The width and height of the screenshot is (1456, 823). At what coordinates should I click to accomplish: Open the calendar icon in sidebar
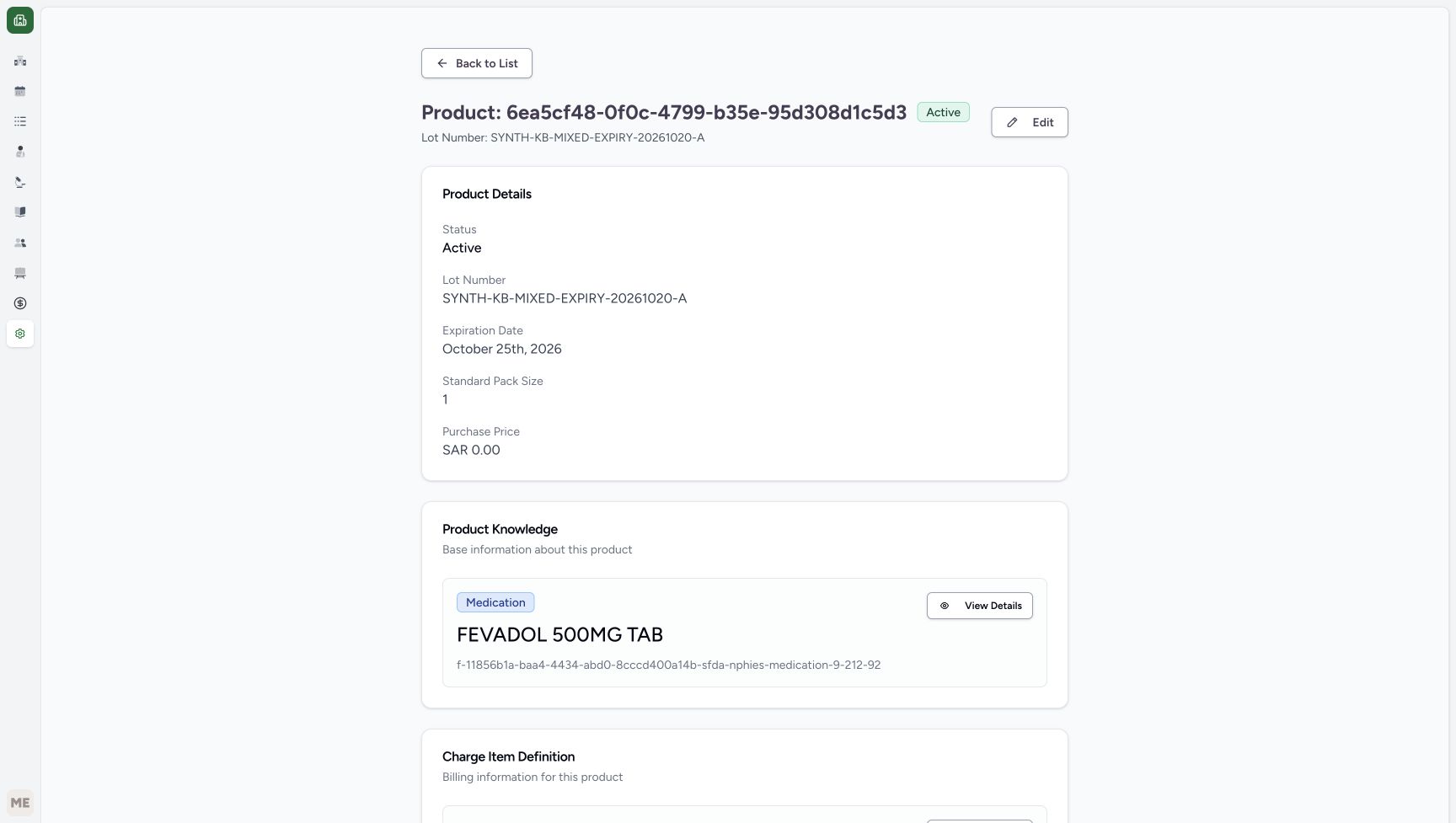coord(20,91)
